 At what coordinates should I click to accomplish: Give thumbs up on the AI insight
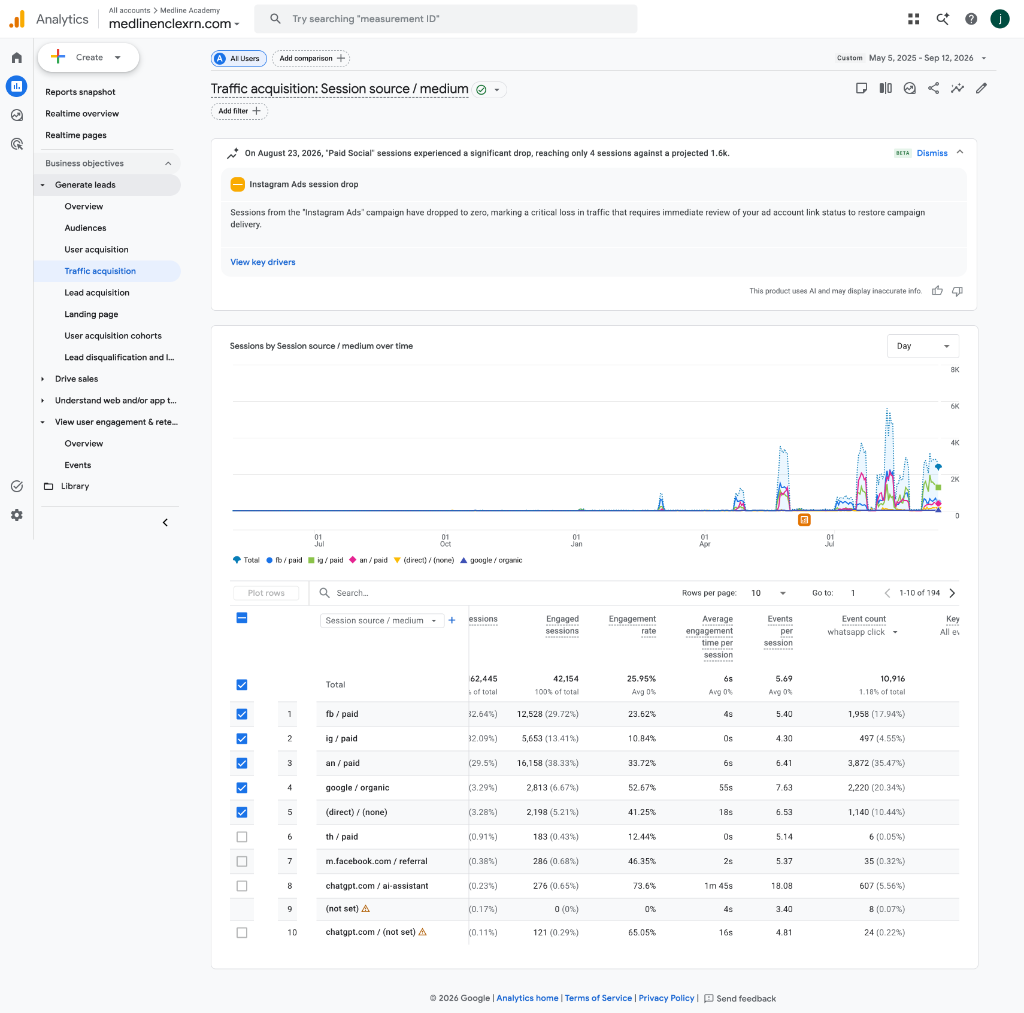click(937, 291)
